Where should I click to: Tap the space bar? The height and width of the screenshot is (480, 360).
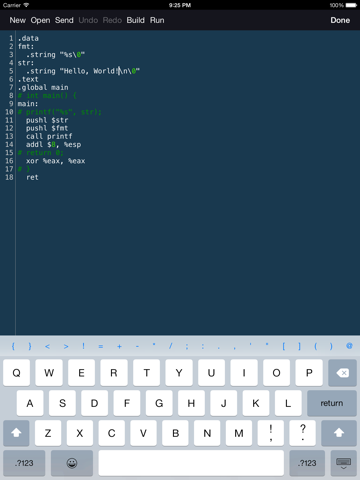(191, 463)
